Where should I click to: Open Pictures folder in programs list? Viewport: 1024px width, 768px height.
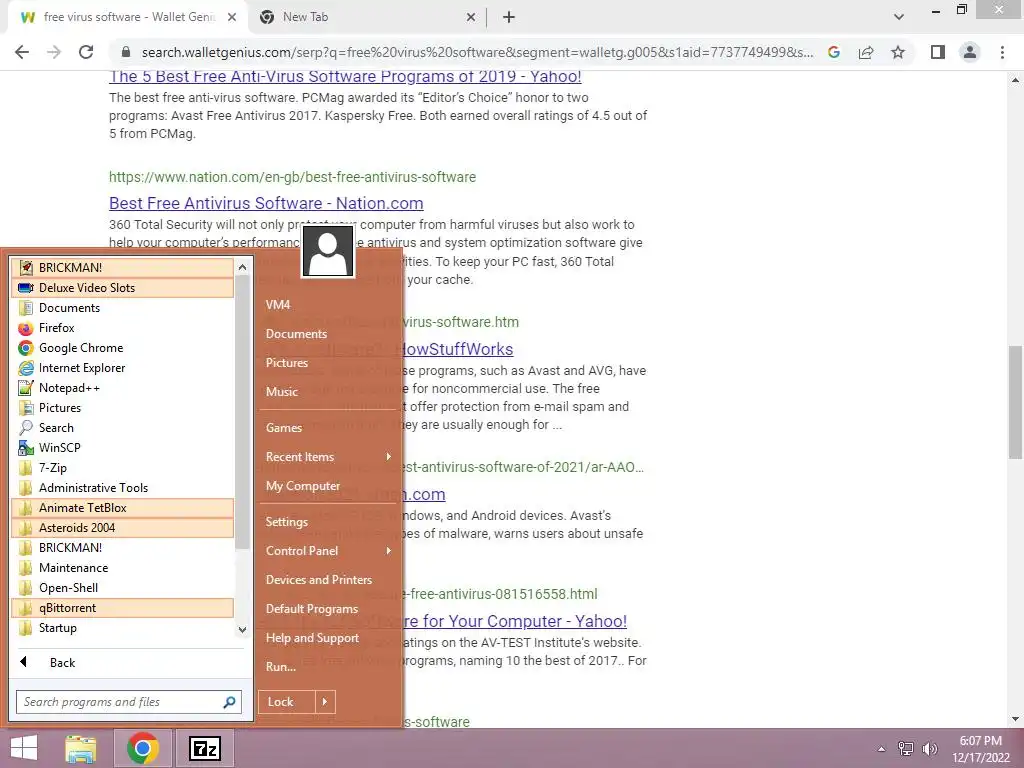pos(122,408)
